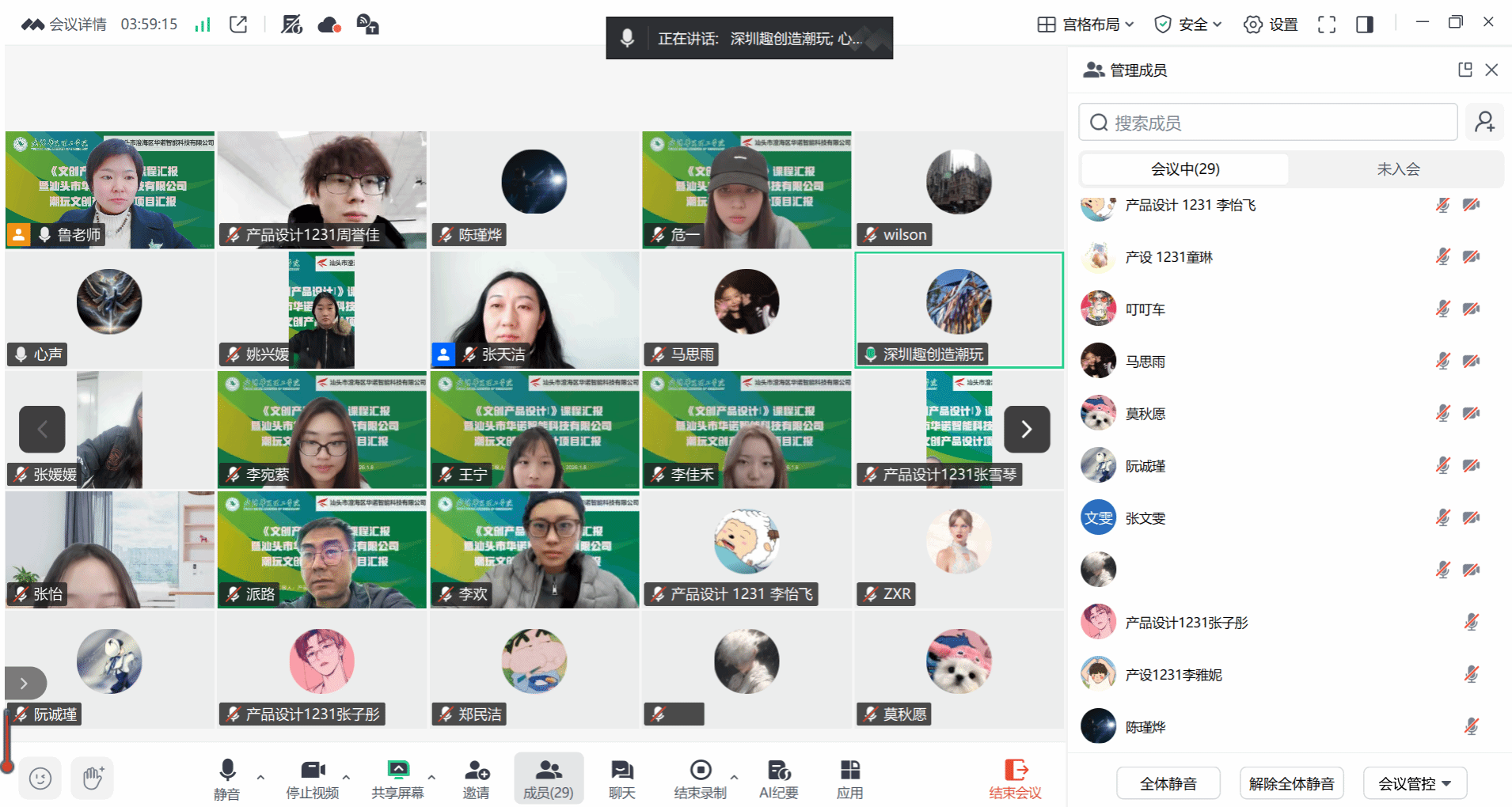Click the 全体静音 button
Image resolution: width=1512 pixels, height=807 pixels.
(x=1168, y=783)
